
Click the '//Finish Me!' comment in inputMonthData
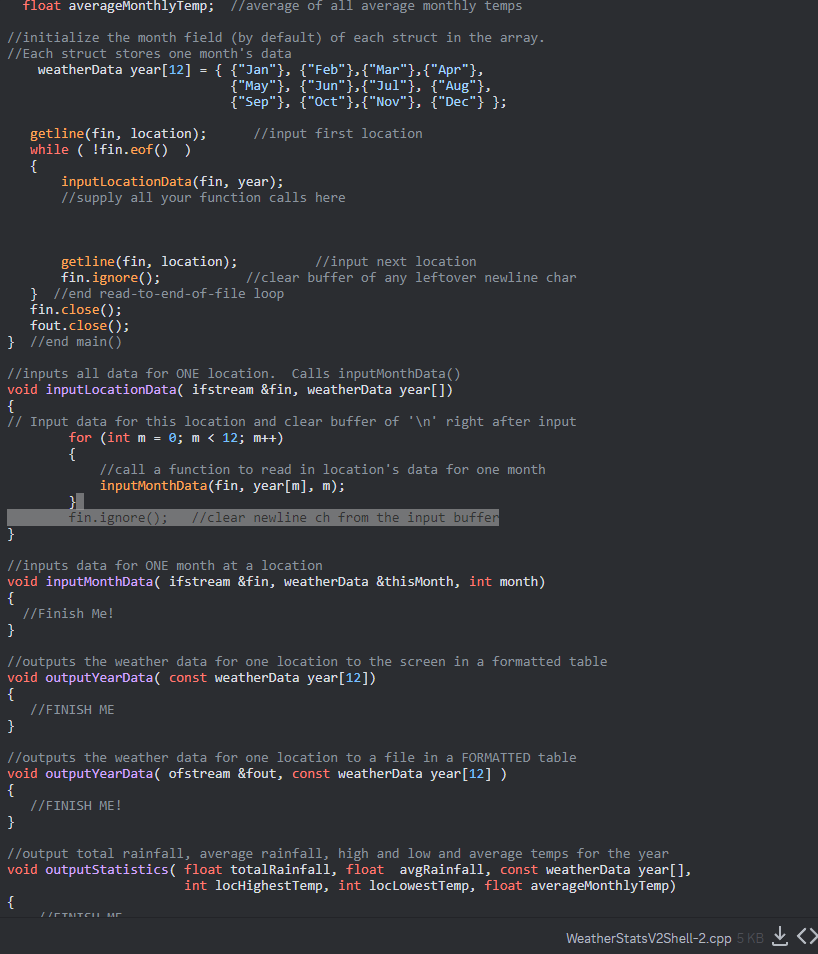point(68,614)
